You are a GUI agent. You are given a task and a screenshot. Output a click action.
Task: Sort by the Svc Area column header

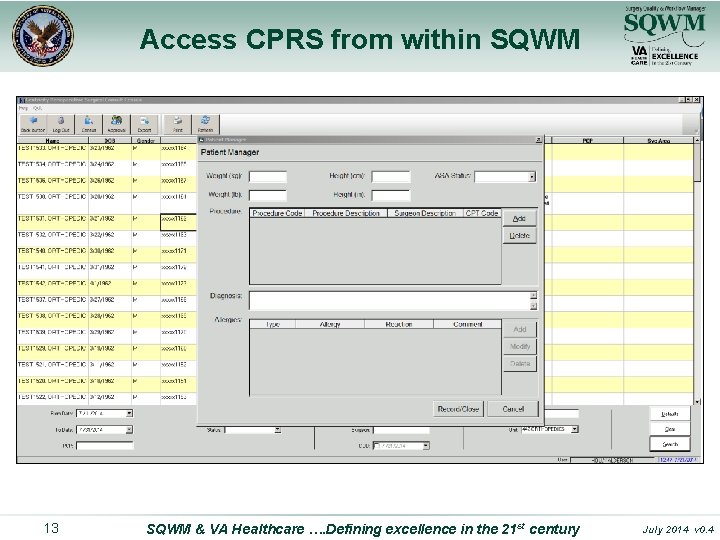click(x=658, y=141)
